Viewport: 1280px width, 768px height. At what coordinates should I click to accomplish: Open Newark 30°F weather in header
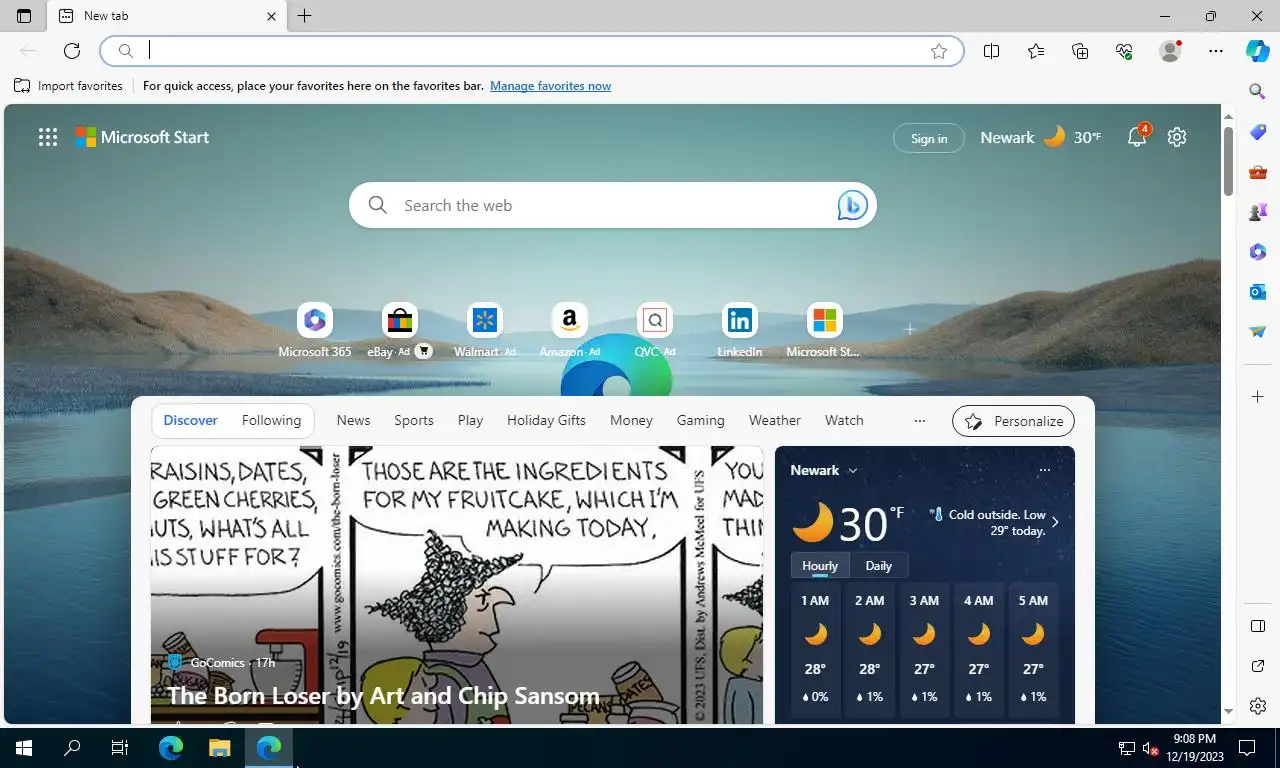(x=1040, y=137)
